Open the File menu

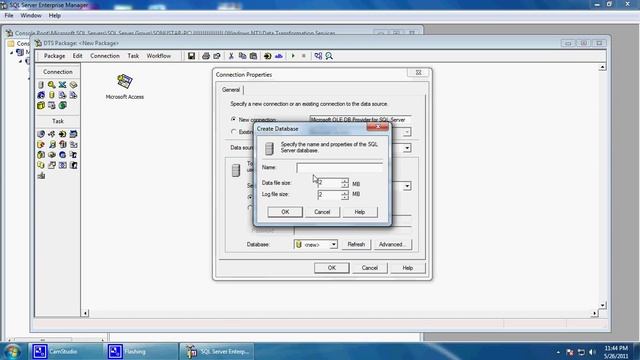point(9,16)
